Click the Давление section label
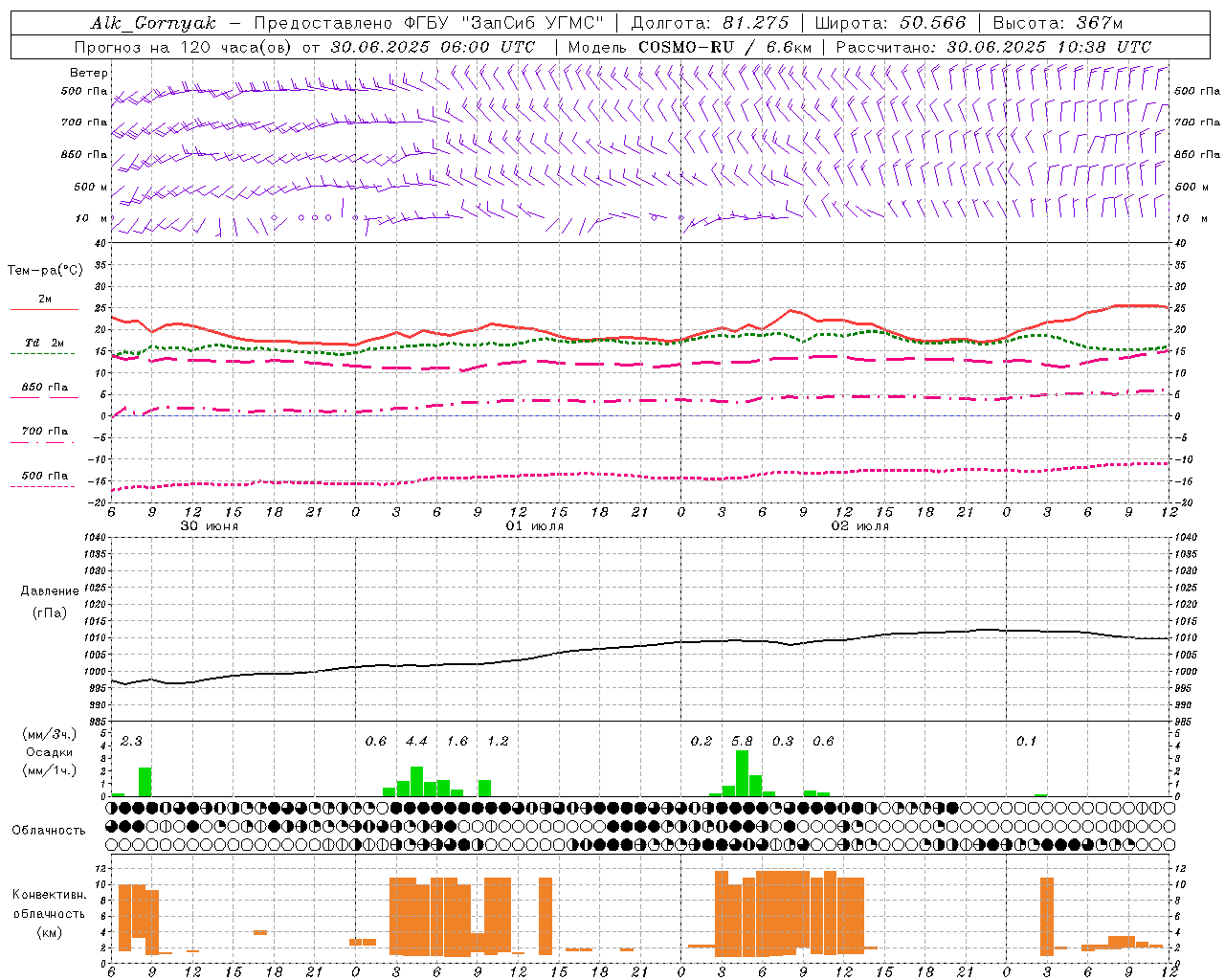Viewport: 1225px width, 980px height. tap(50, 591)
